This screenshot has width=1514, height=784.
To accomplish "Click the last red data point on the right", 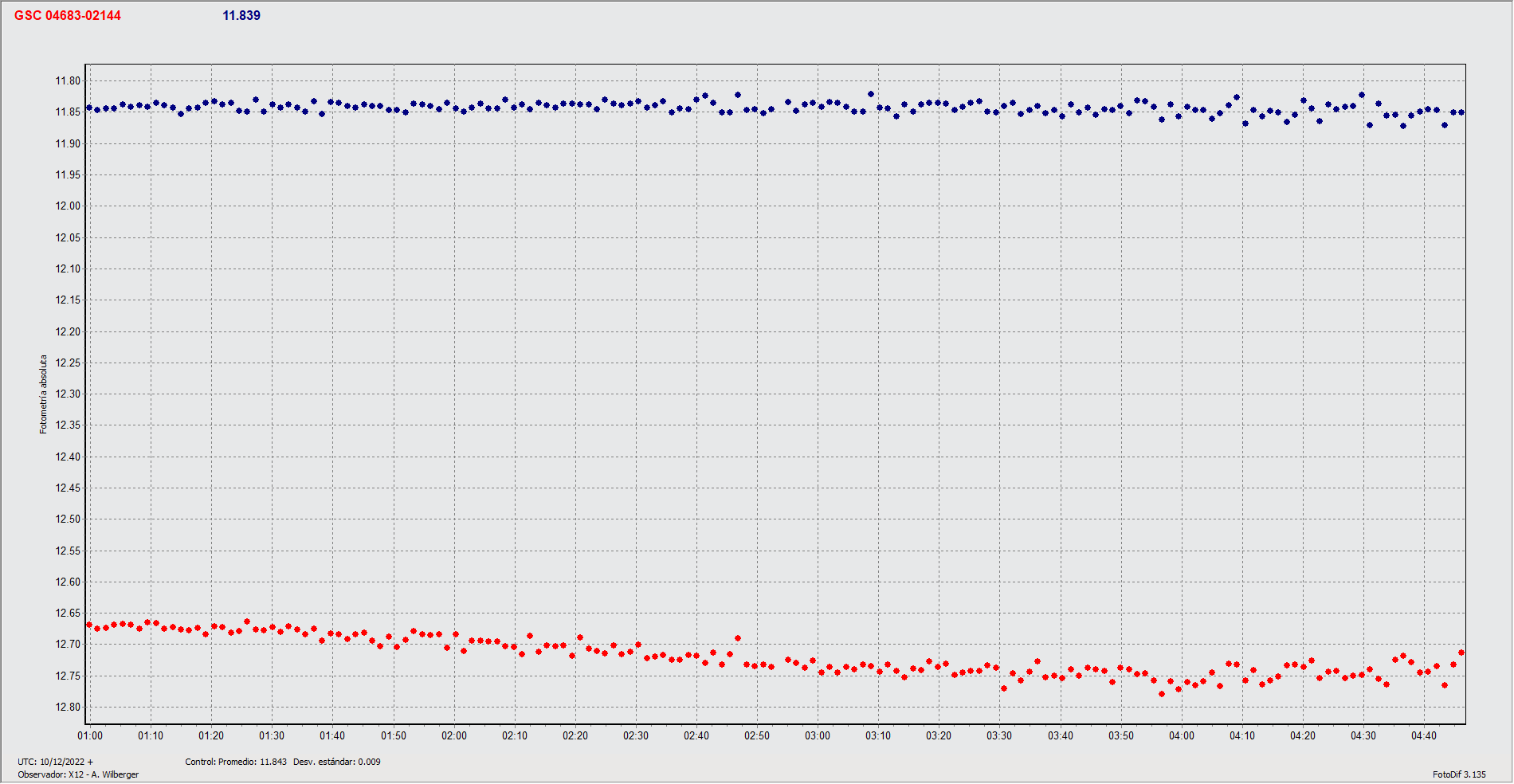I will tap(1461, 653).
